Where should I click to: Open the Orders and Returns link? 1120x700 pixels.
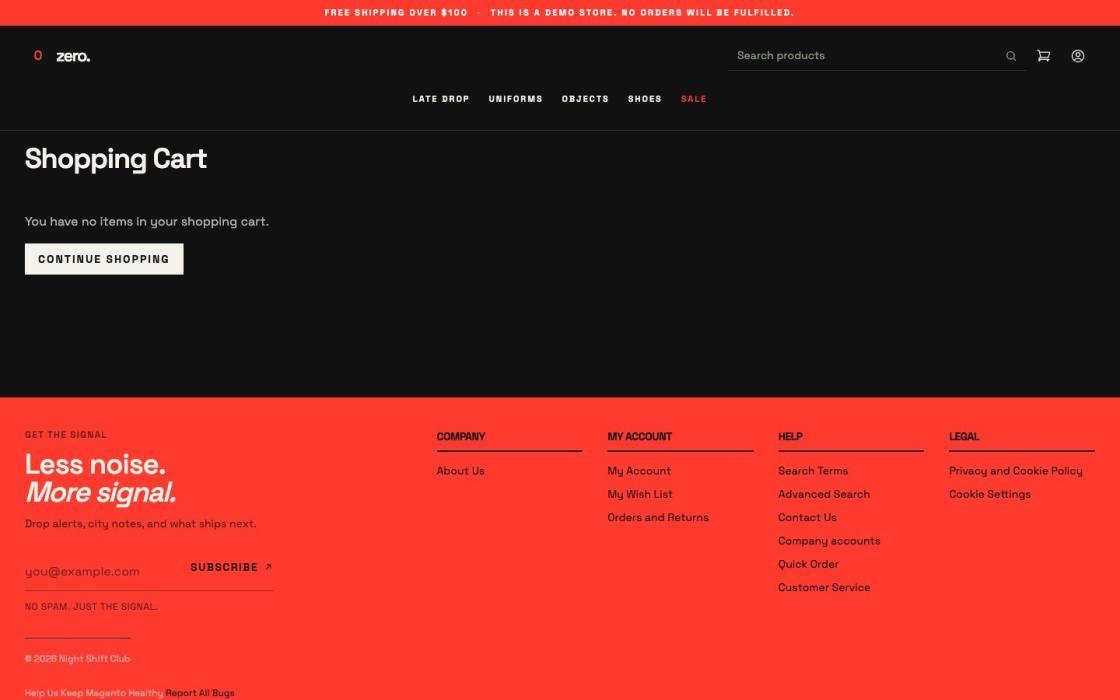pos(658,517)
